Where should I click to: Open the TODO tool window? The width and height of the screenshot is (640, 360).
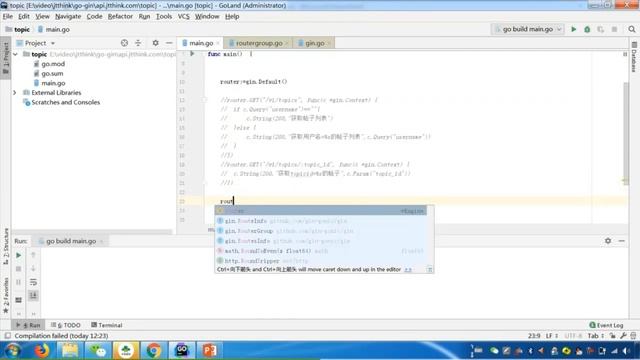pos(66,325)
